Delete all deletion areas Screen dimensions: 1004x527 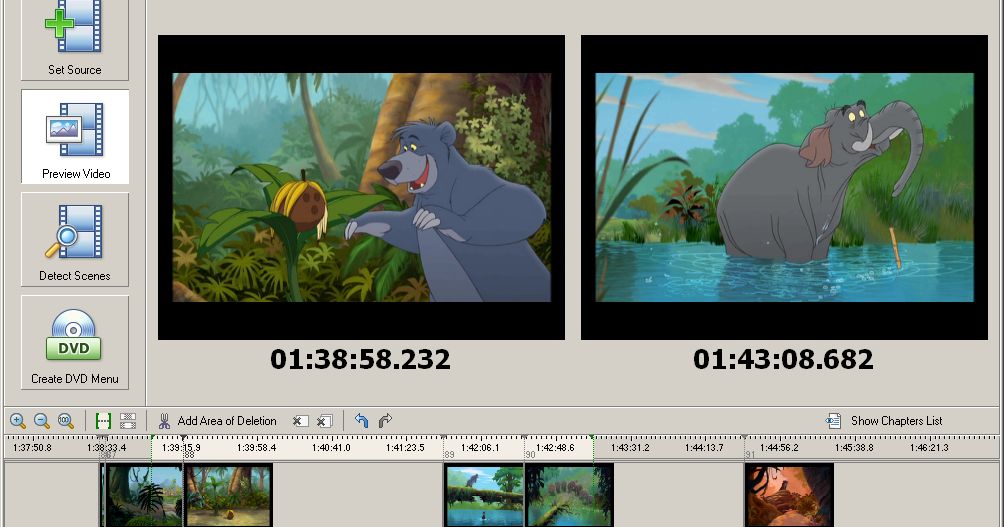[x=325, y=421]
